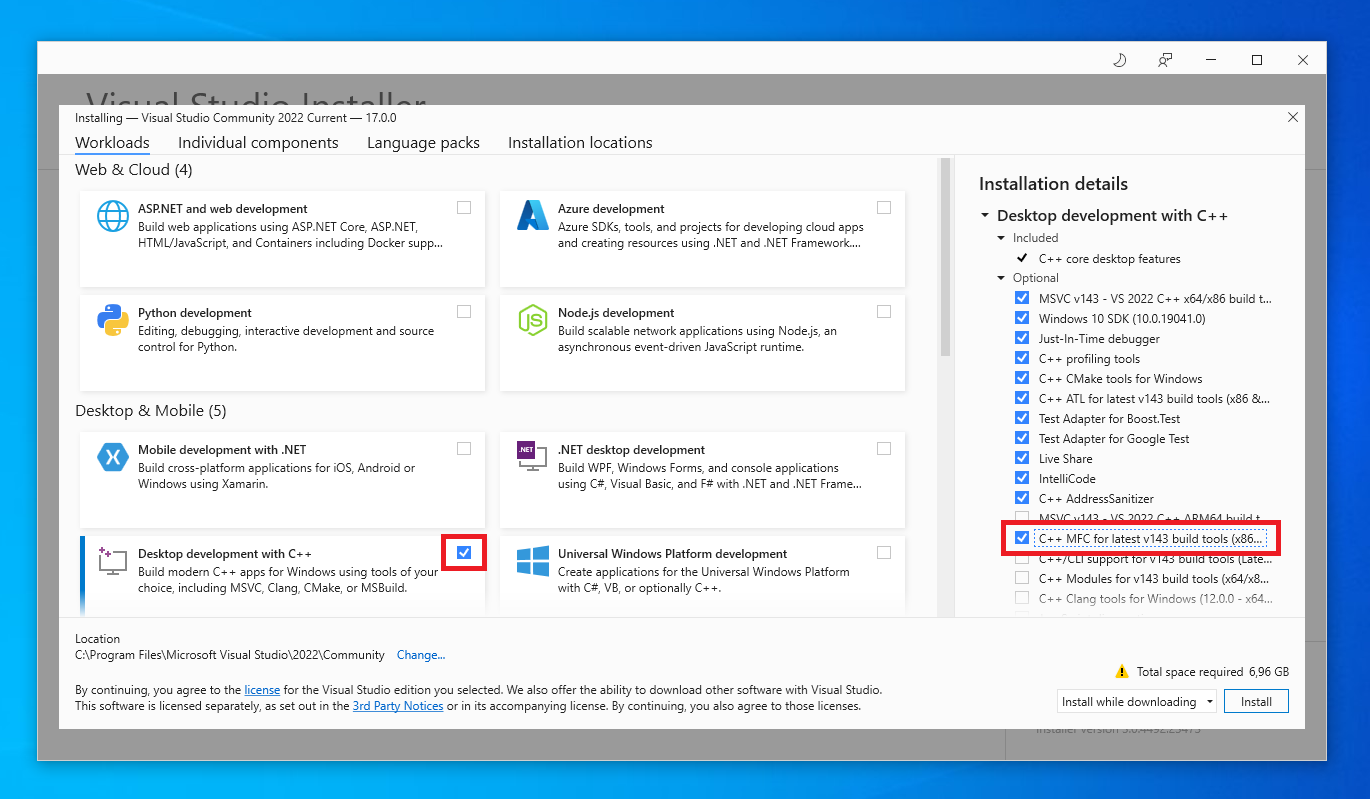Uncheck C++ profiling tools option

coord(1022,358)
